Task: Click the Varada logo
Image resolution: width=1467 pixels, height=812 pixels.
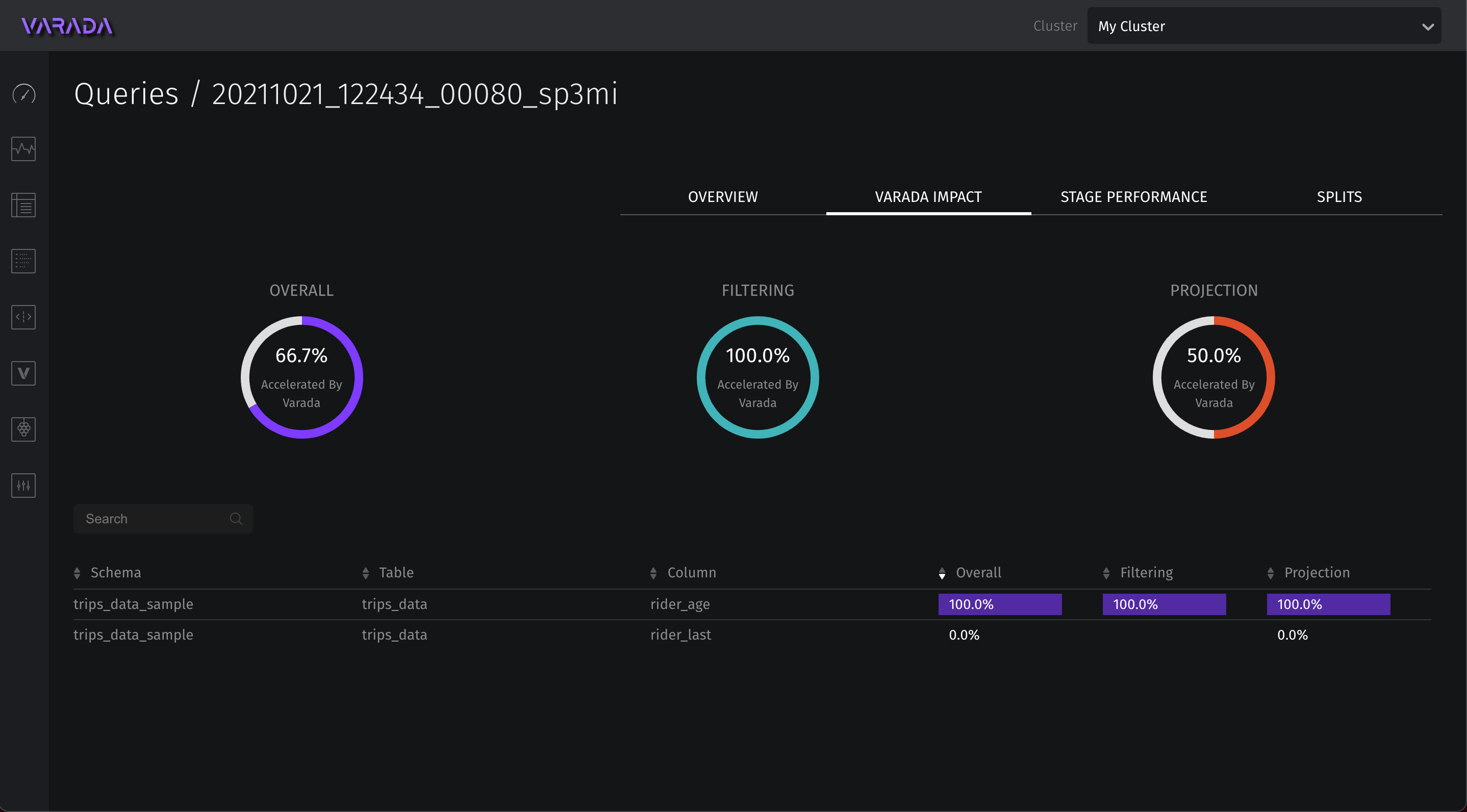Action: [x=67, y=26]
